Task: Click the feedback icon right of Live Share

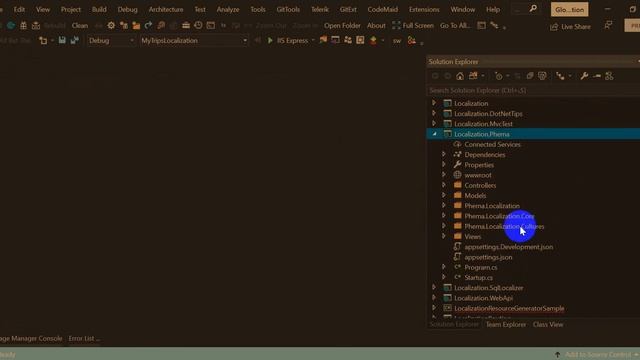Action: click(608, 25)
